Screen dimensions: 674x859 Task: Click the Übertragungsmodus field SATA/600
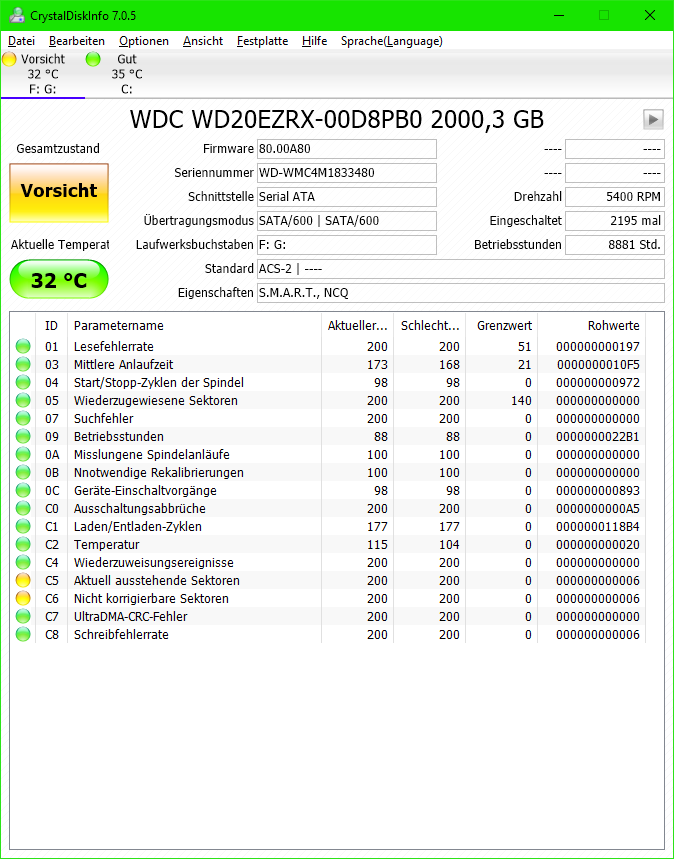[x=346, y=221]
